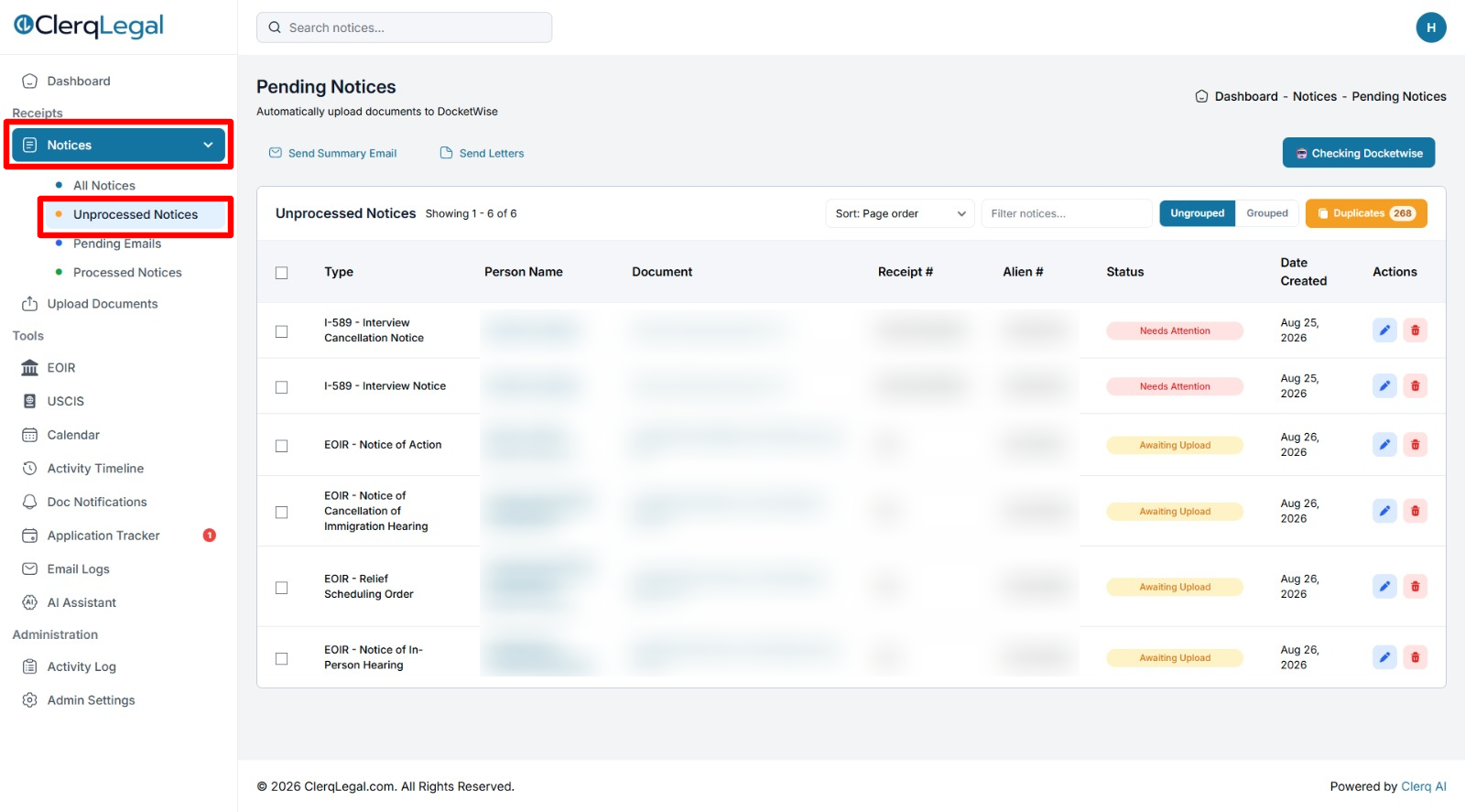Click the Email Logs envelope icon
This screenshot has width=1465, height=812.
[x=29, y=568]
